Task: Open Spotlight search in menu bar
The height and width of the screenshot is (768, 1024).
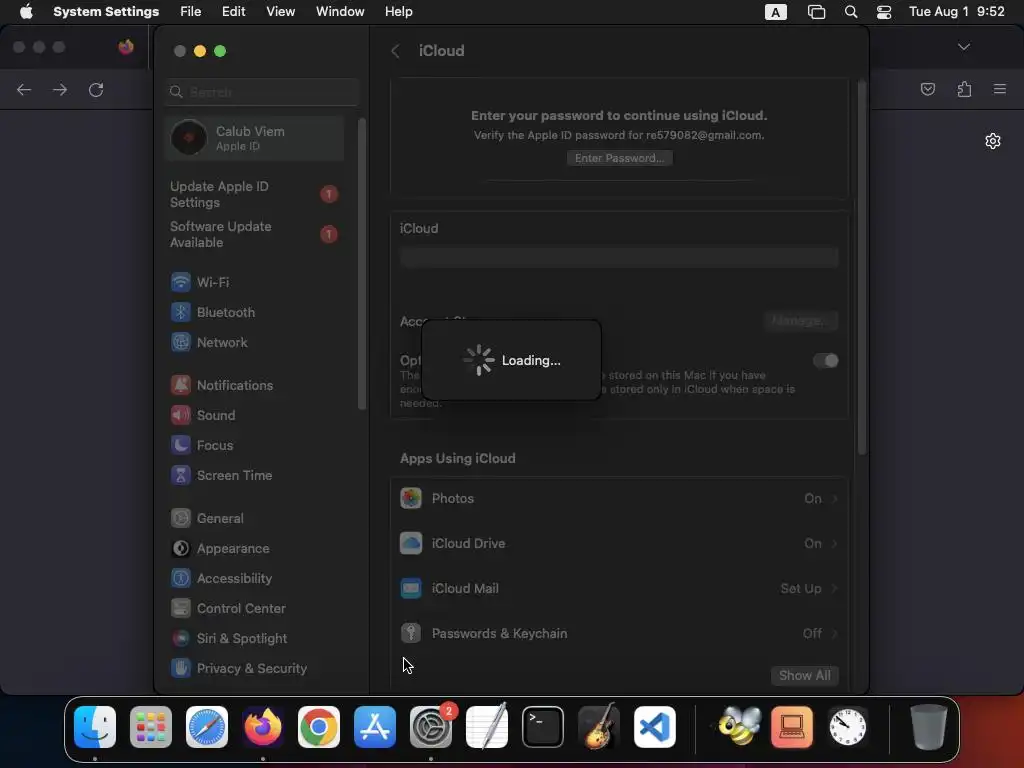Action: coord(850,12)
